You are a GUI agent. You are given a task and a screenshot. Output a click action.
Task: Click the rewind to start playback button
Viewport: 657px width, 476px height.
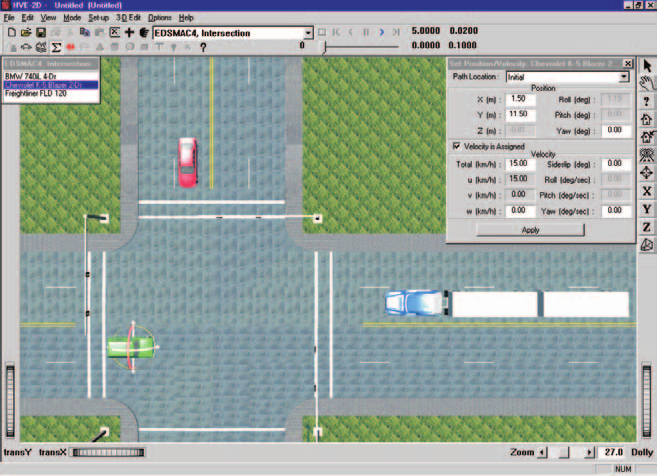(x=336, y=32)
